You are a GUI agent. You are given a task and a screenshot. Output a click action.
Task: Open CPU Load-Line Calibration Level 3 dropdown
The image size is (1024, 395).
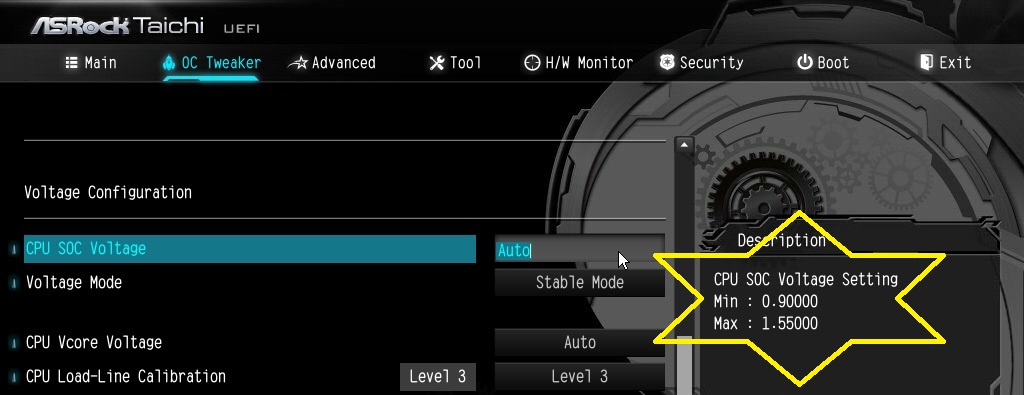click(579, 377)
